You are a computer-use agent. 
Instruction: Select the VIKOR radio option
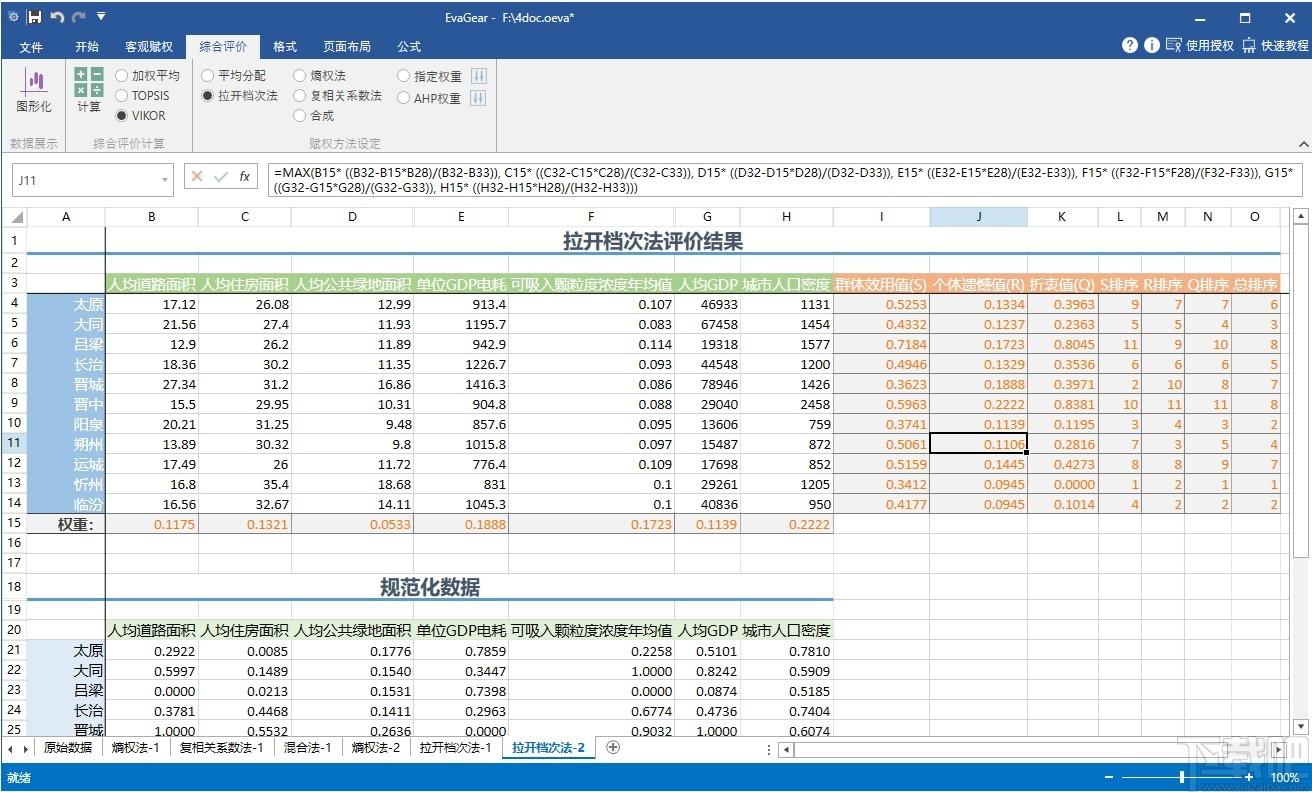click(x=141, y=115)
